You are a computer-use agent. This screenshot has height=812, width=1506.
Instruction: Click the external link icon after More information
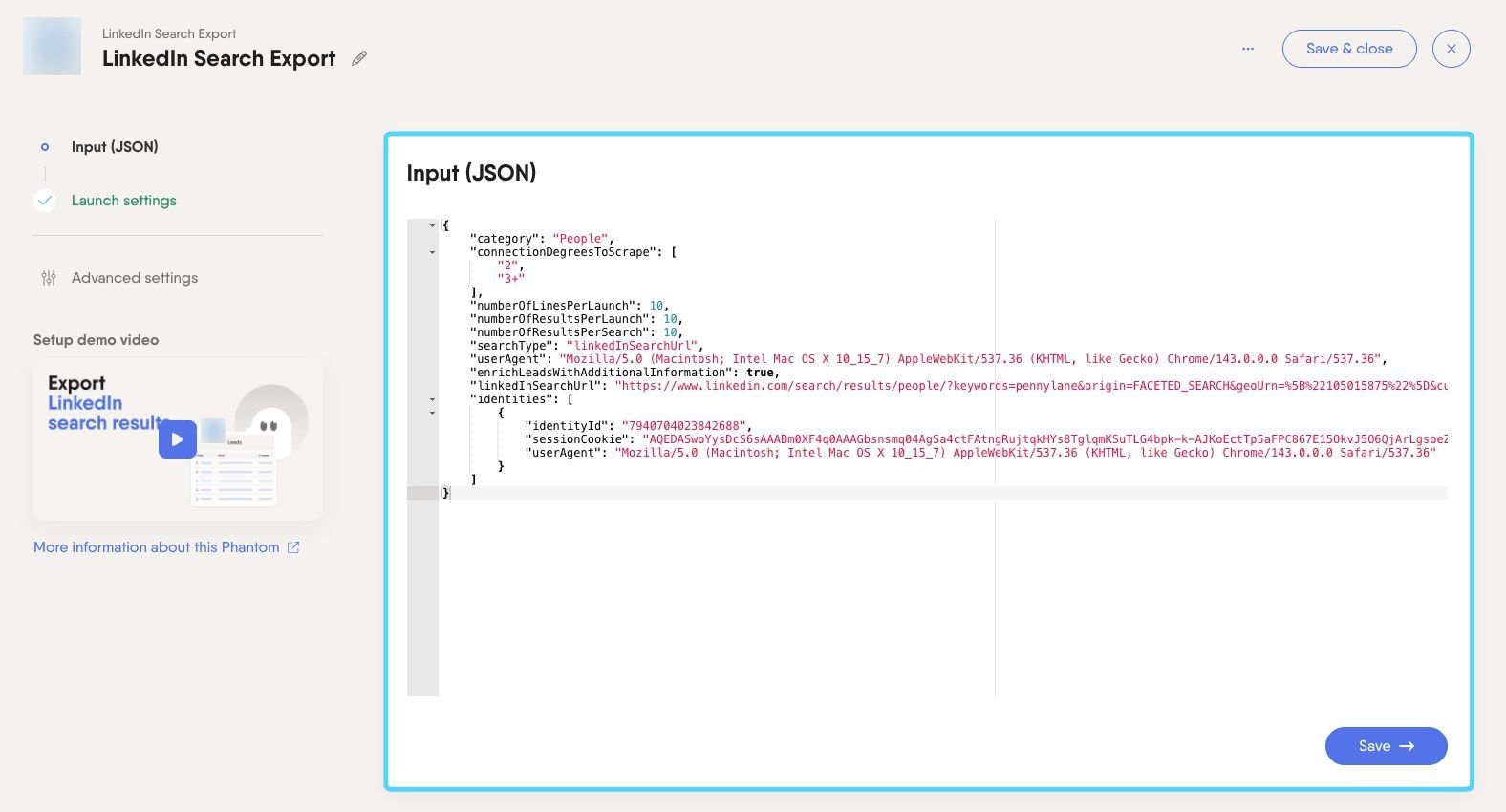[293, 547]
